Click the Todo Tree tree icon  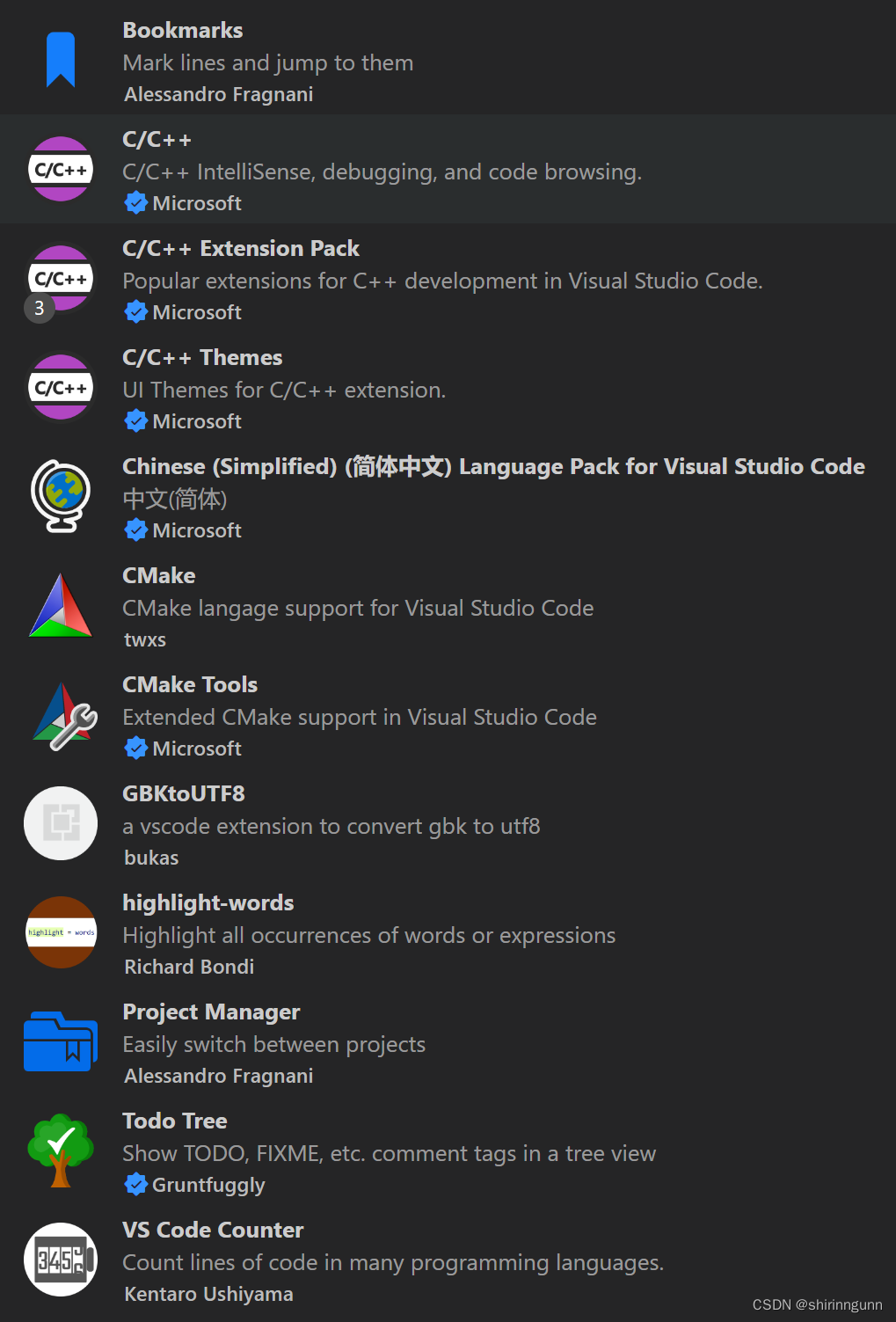tap(60, 1150)
